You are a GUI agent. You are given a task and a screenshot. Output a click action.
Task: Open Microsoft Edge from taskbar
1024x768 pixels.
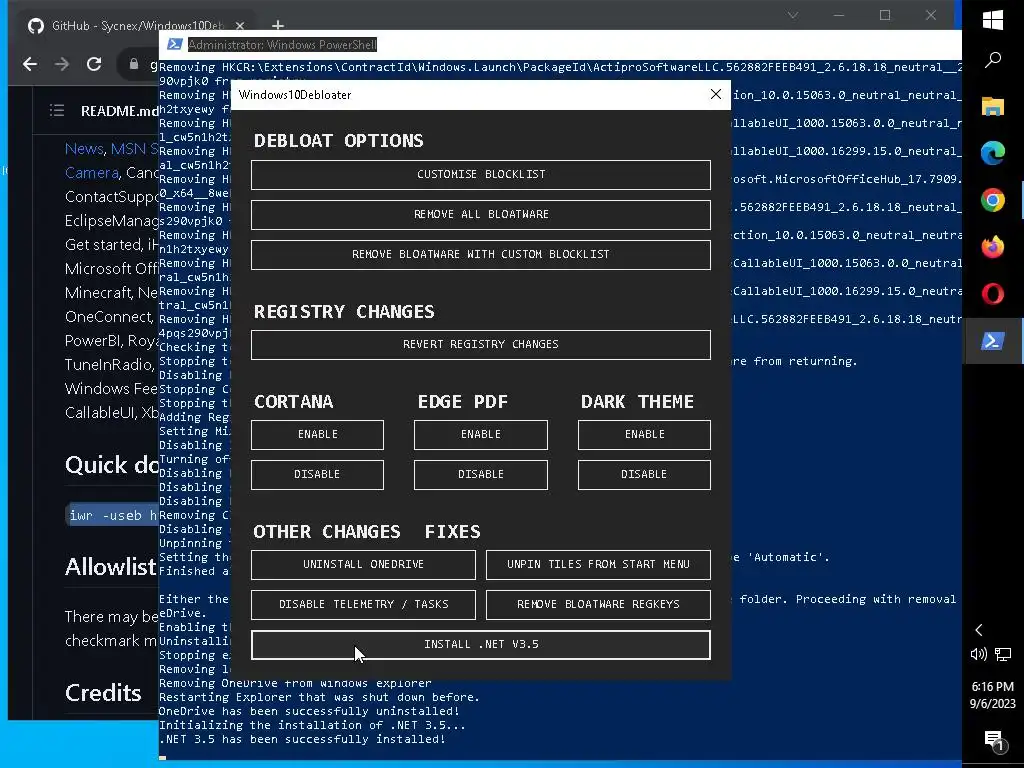pyautogui.click(x=993, y=153)
